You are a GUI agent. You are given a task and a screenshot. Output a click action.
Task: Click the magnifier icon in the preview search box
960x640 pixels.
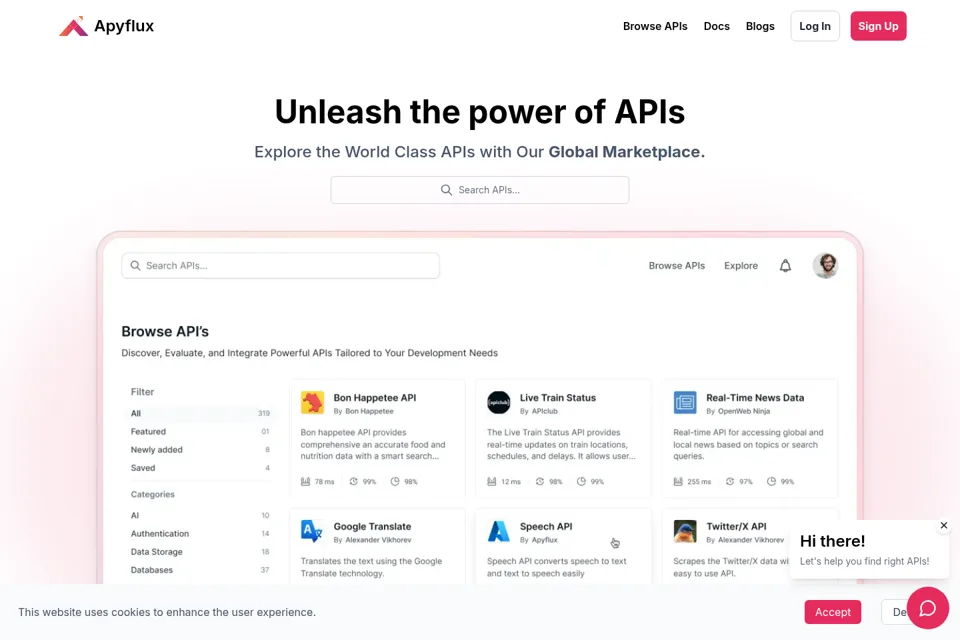point(135,266)
